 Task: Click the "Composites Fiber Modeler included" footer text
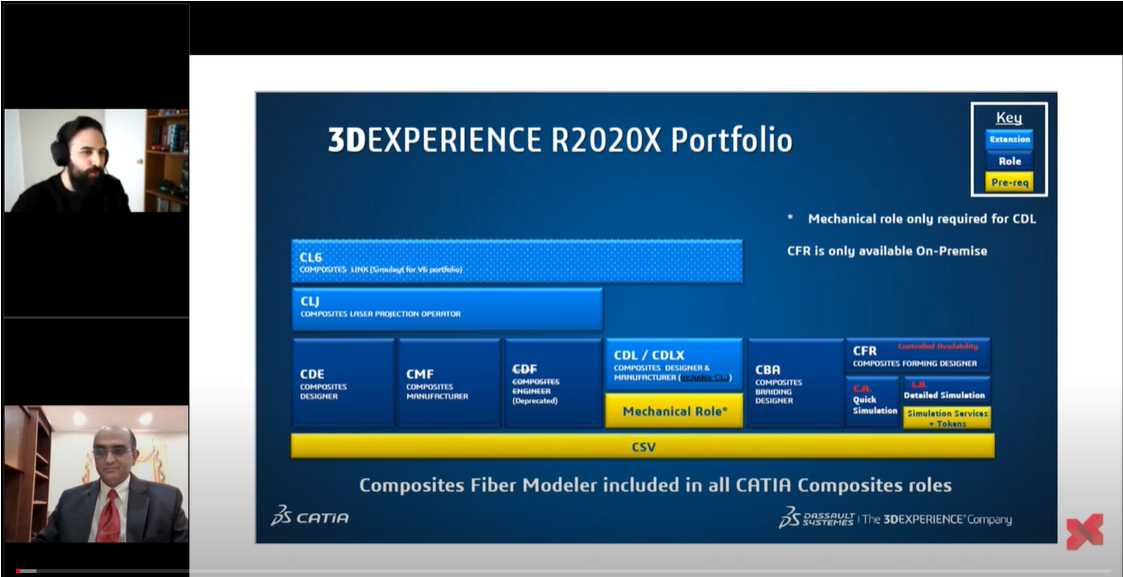[655, 485]
